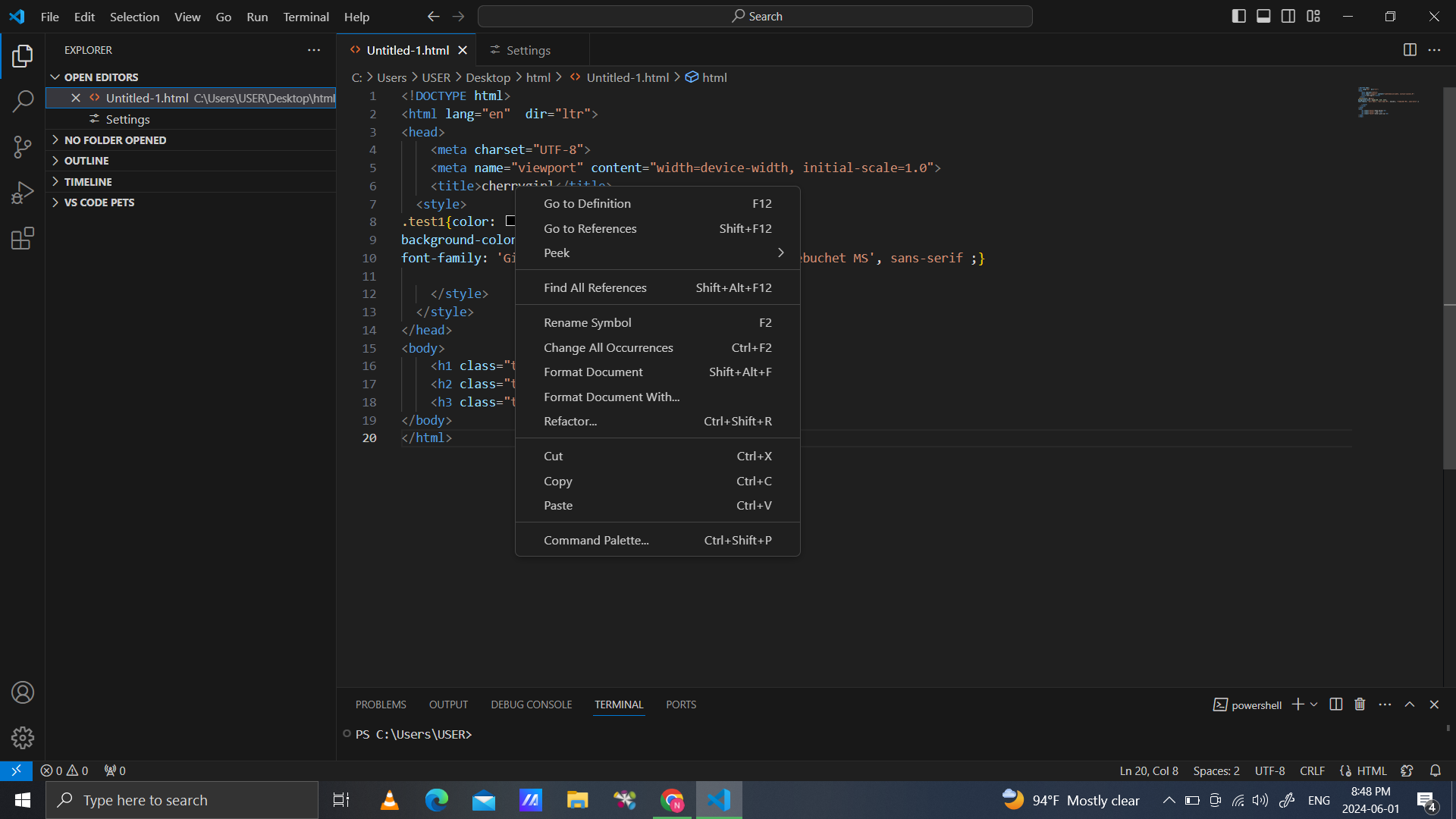This screenshot has width=1456, height=819.
Task: Change the UTF-8 encoding selector
Action: [1269, 770]
